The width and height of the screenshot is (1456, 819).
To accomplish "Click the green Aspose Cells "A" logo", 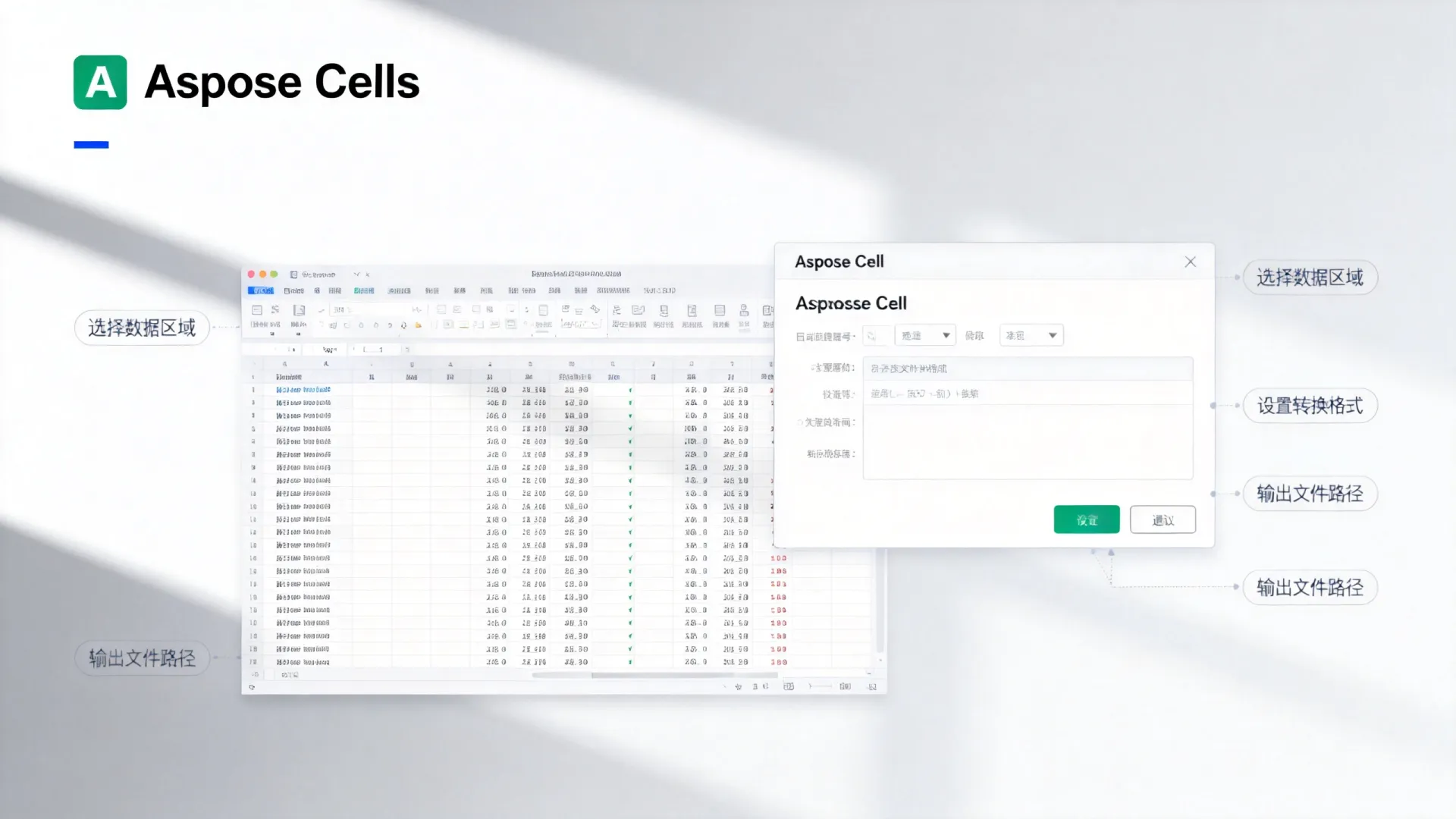I will point(100,82).
